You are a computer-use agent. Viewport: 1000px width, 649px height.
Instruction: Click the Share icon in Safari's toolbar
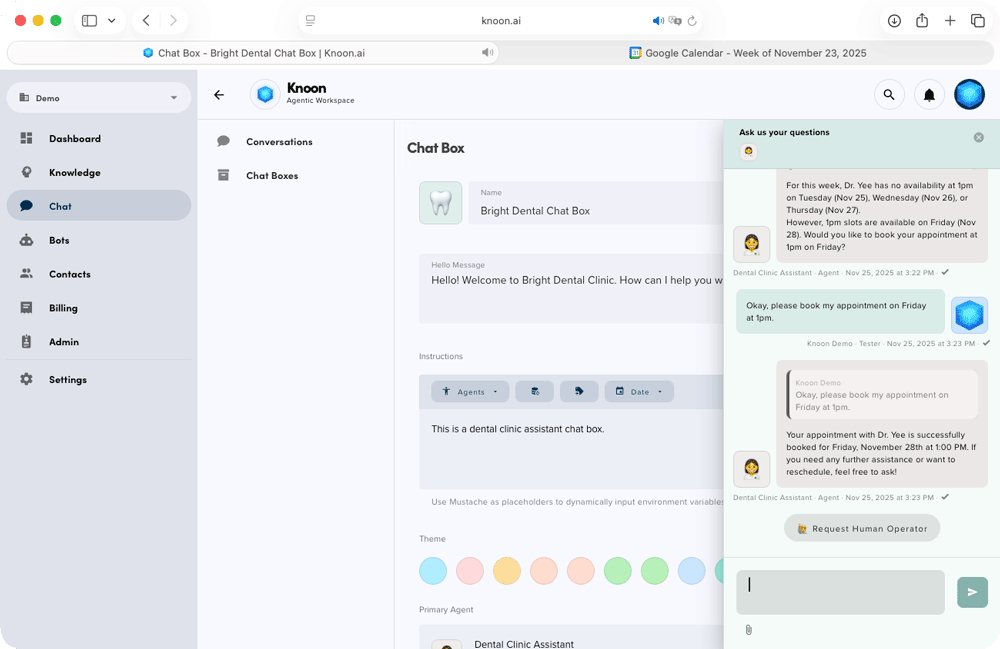click(x=921, y=20)
